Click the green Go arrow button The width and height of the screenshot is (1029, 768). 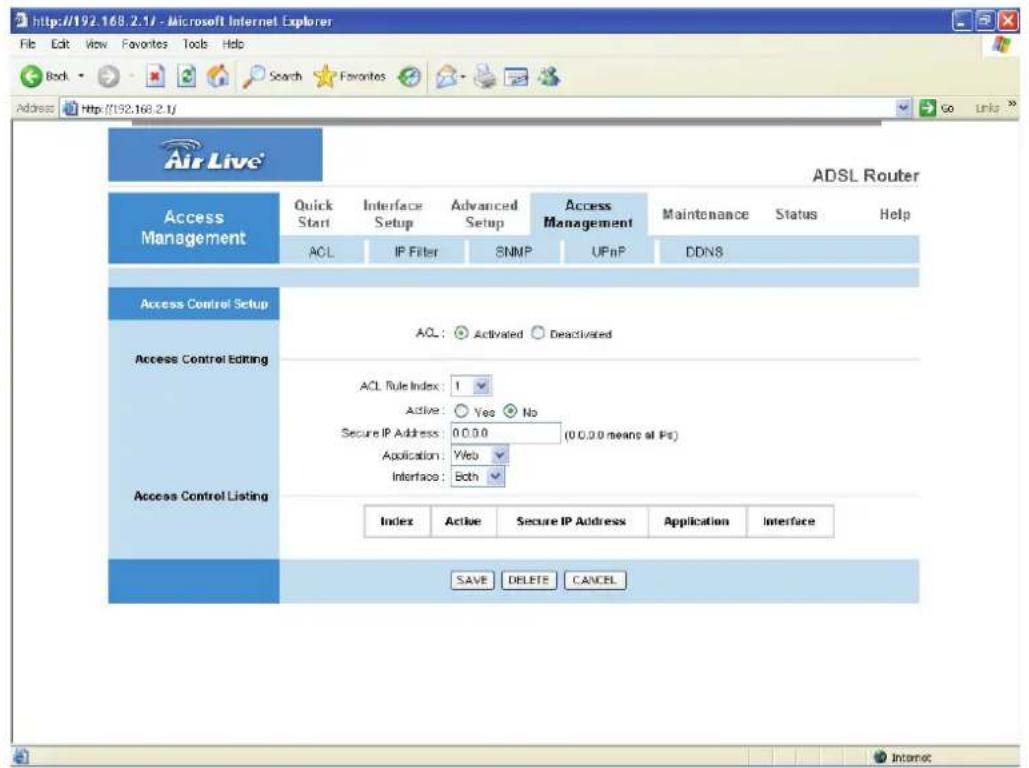click(927, 108)
